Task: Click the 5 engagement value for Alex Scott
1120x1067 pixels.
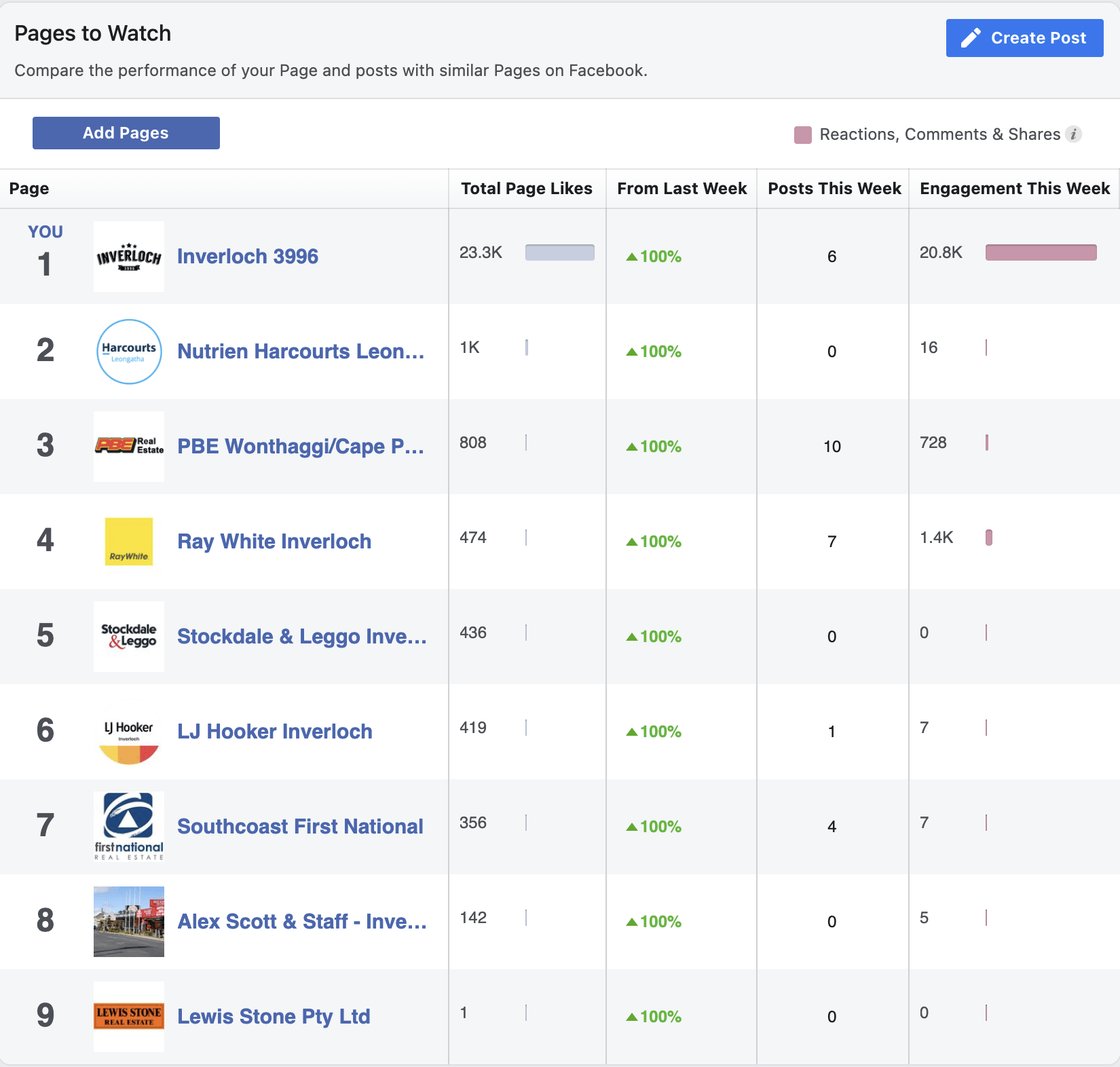Action: (x=924, y=918)
